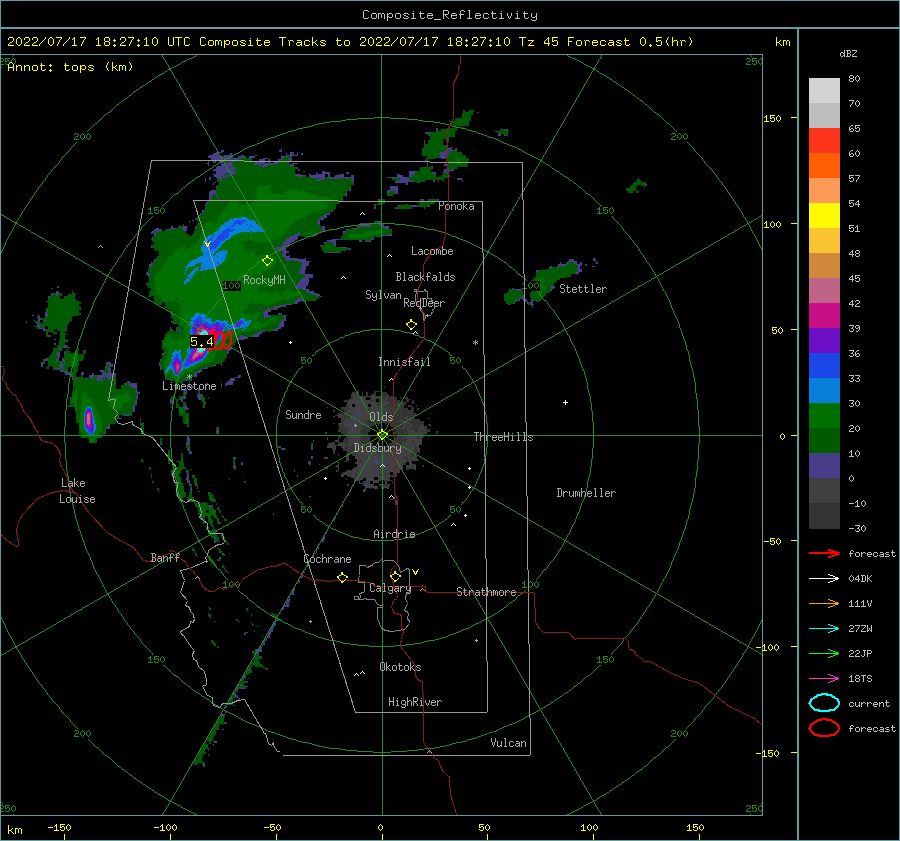900x841 pixels.
Task: Click the Lacombe label
Action: tap(432, 251)
